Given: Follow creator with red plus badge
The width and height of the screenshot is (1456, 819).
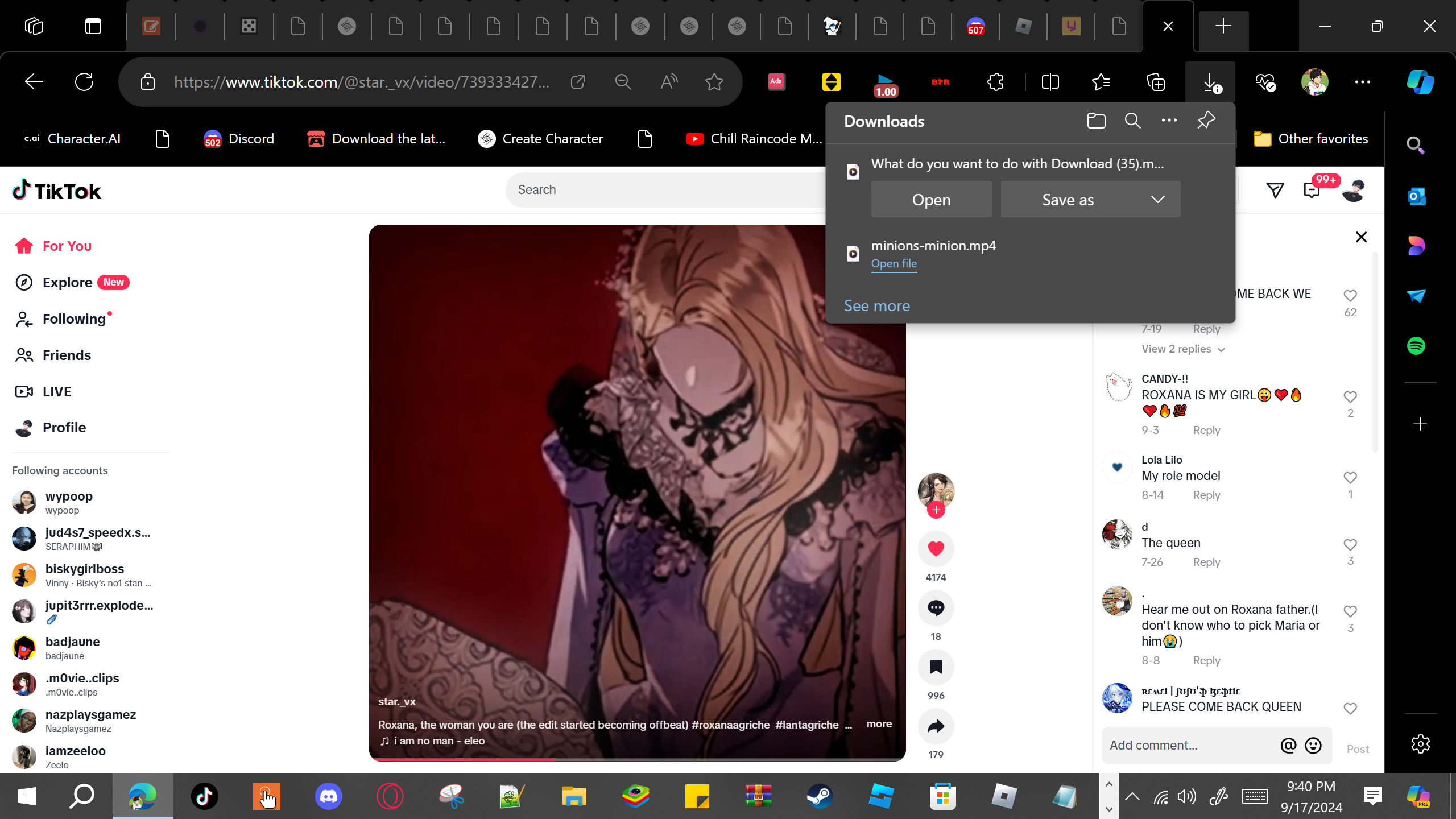Looking at the screenshot, I should pos(936,510).
